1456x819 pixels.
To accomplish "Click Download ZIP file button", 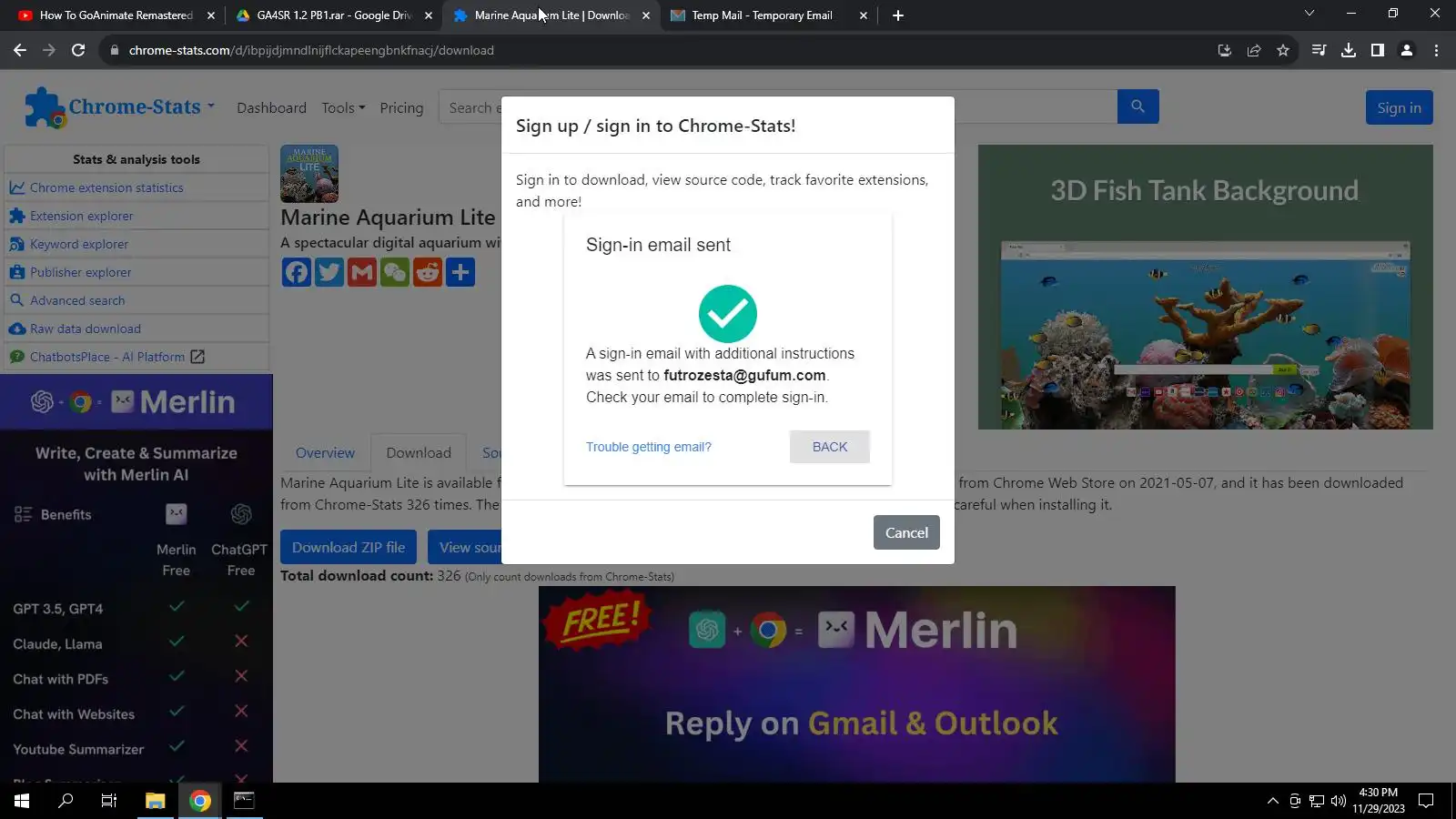I will click(x=349, y=547).
